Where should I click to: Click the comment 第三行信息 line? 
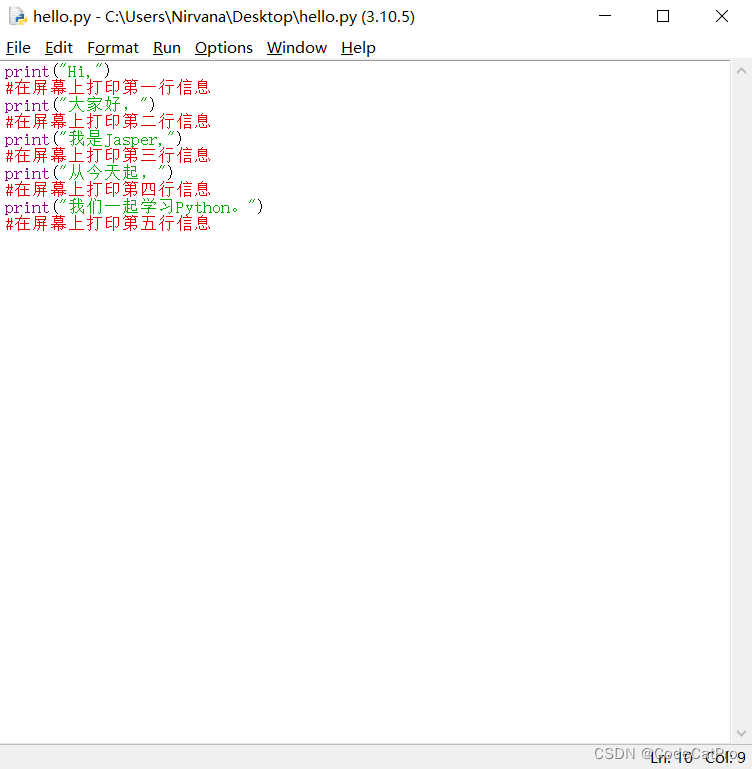(107, 156)
